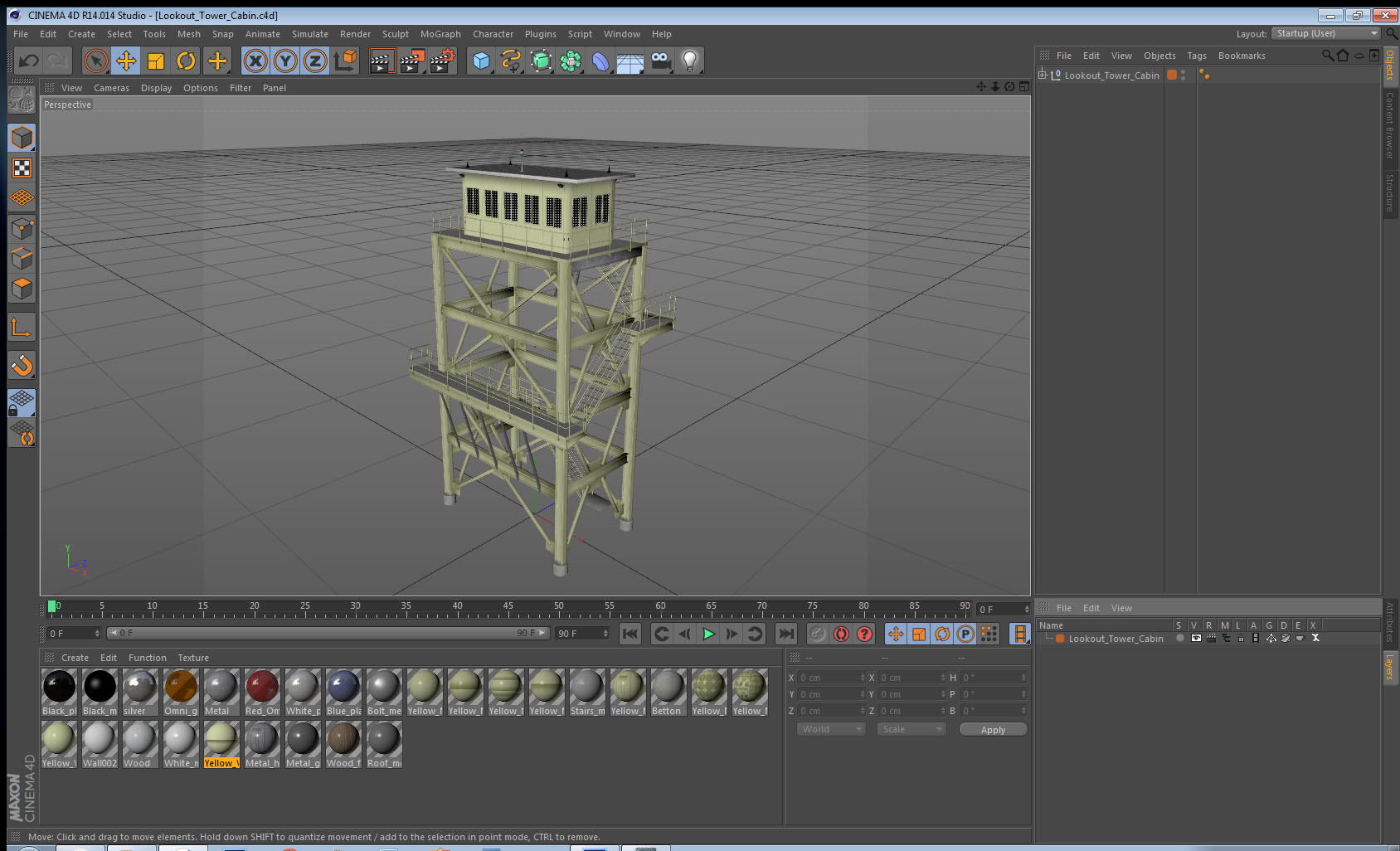Toggle coordinate system icon

345,61
